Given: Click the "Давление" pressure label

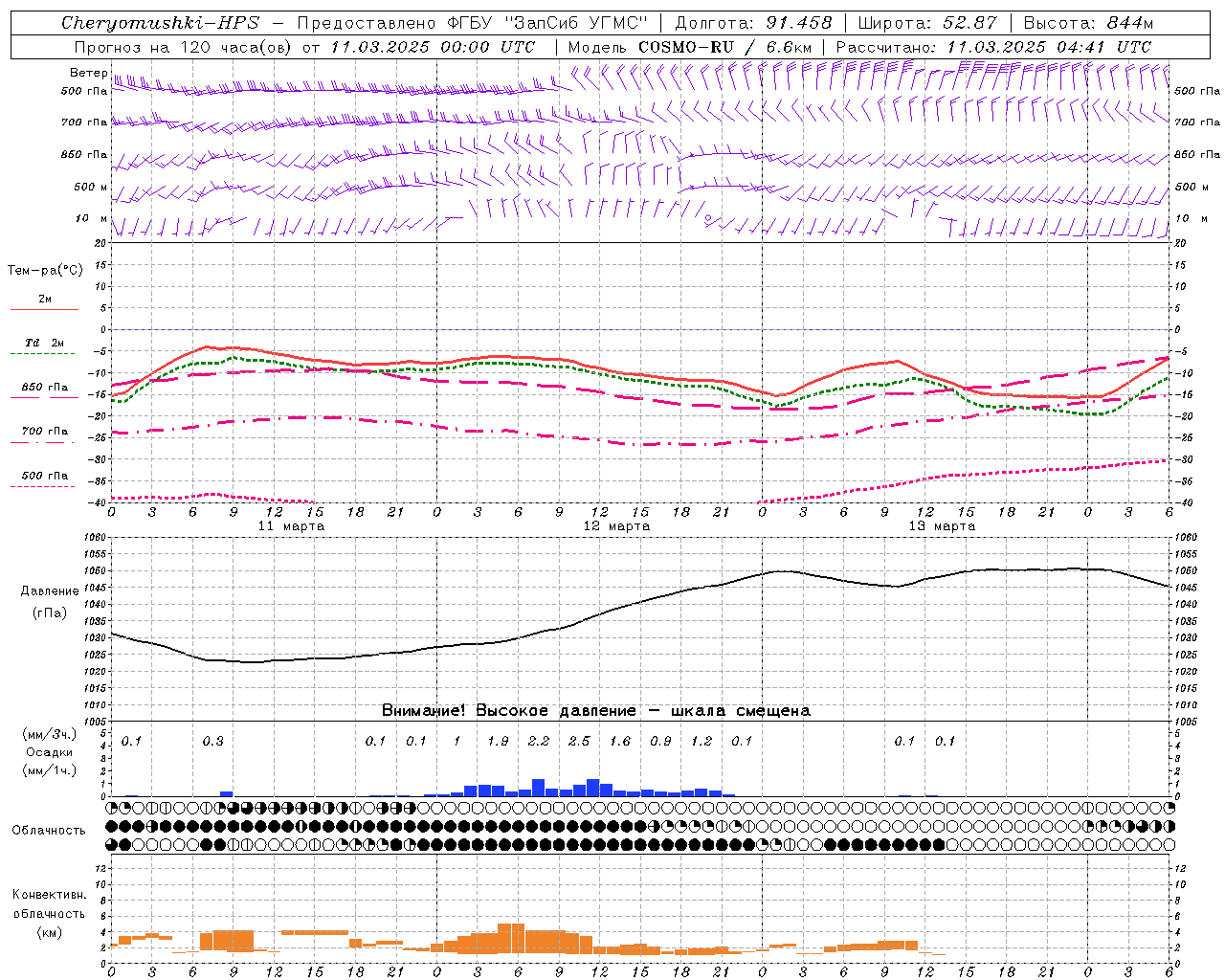Looking at the screenshot, I should (x=50, y=590).
